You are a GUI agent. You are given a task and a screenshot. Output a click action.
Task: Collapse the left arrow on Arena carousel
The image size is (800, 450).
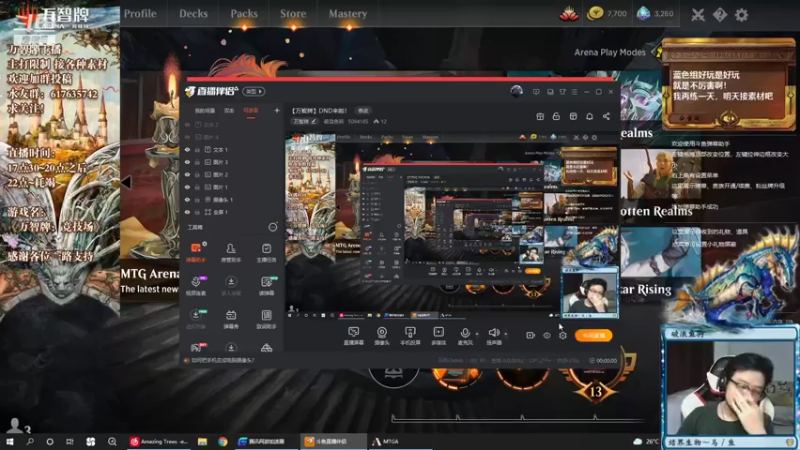(126, 182)
